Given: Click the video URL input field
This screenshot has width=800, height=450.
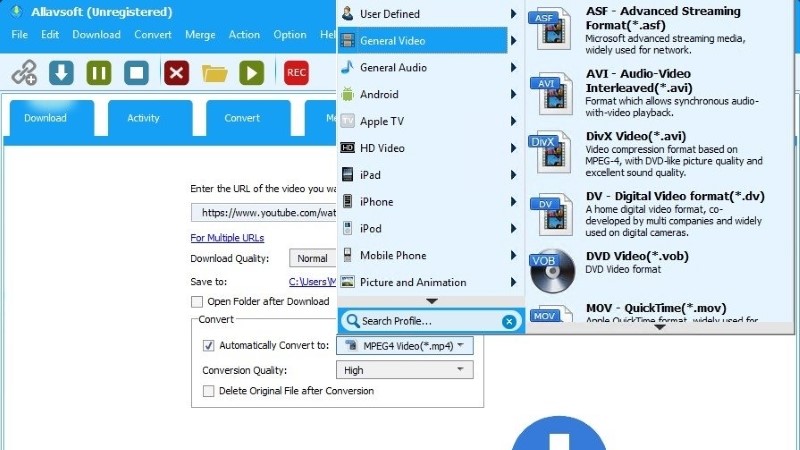Looking at the screenshot, I should [264, 213].
